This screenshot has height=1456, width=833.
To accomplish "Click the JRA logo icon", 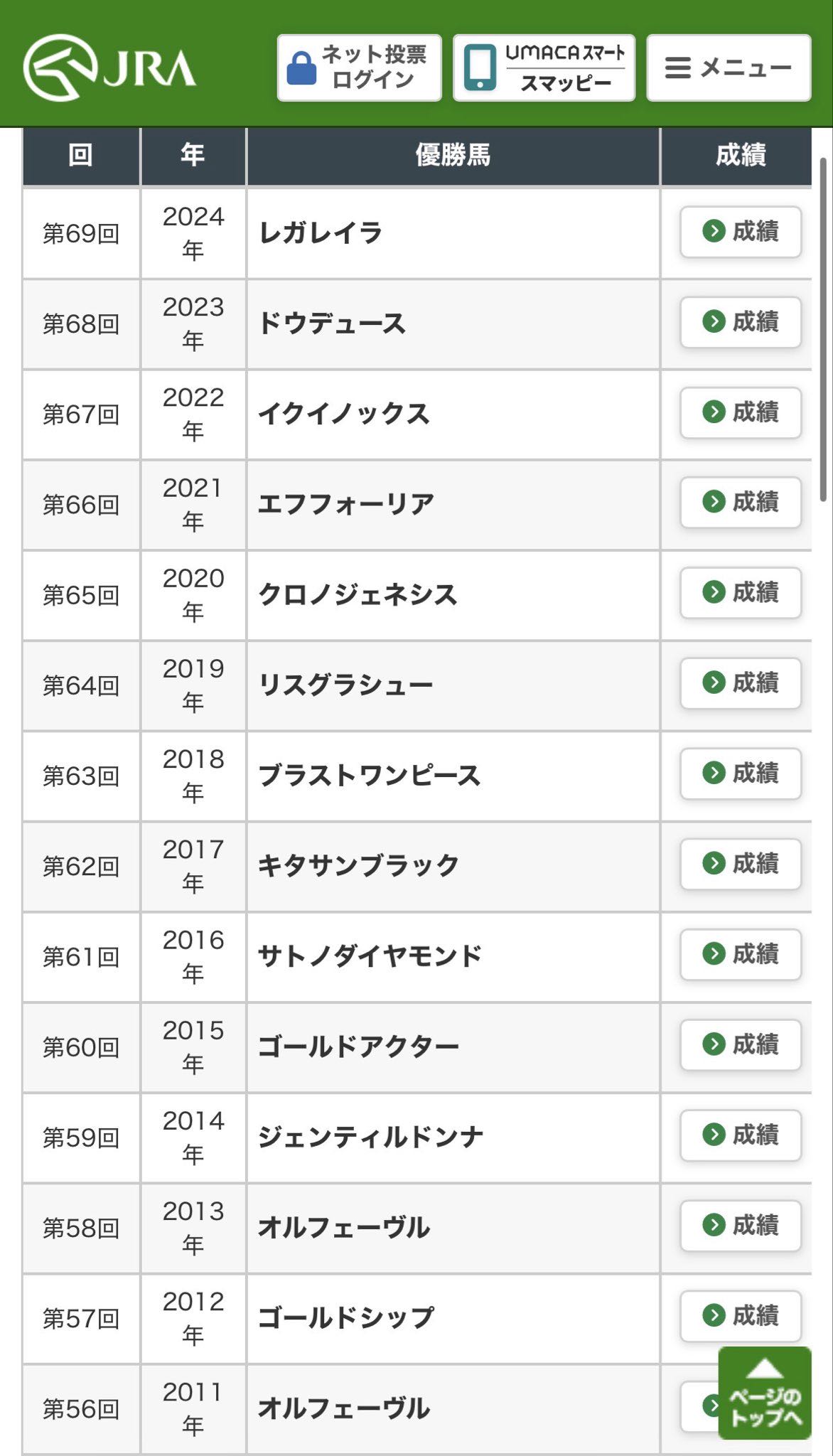I will click(x=60, y=68).
